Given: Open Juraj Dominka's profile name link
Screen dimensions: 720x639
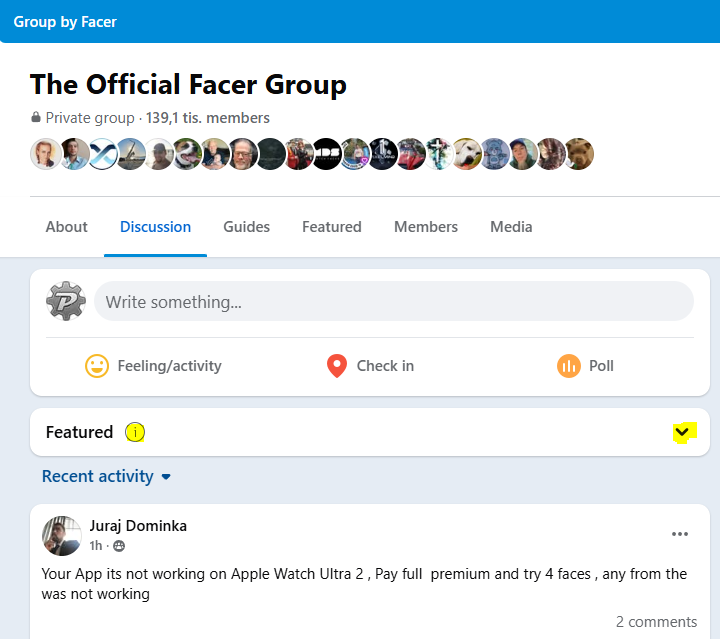Looking at the screenshot, I should coord(138,526).
